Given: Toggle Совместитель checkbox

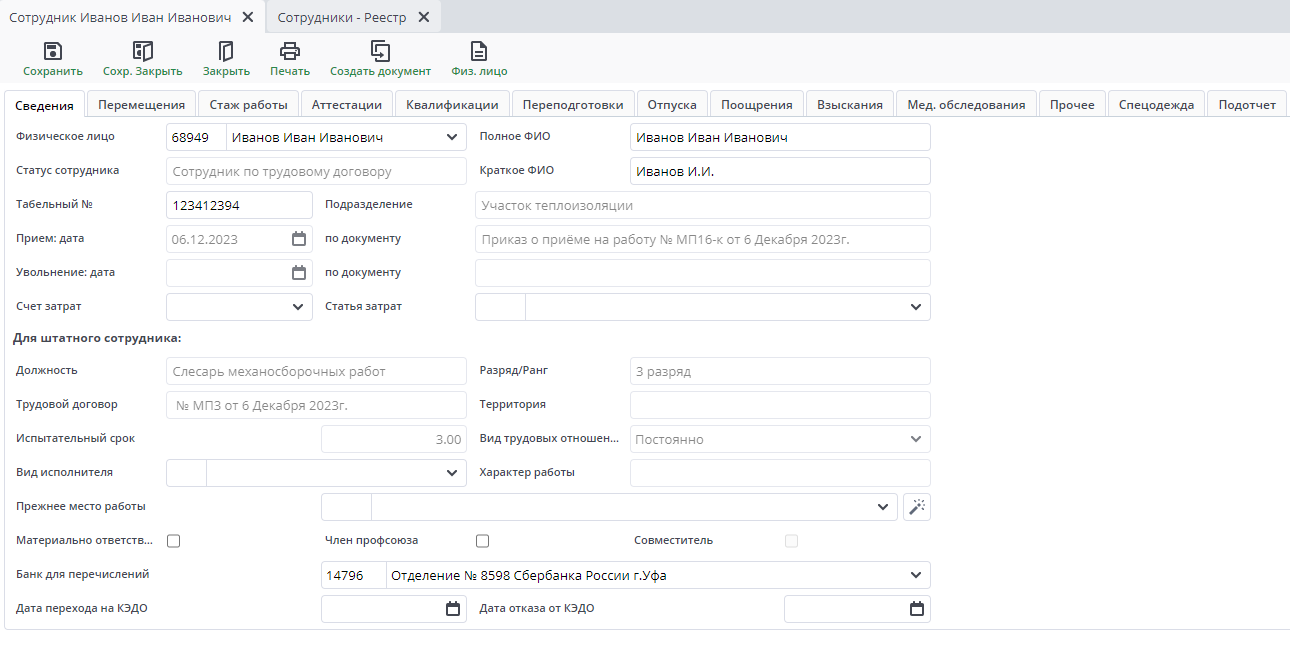Looking at the screenshot, I should click(792, 541).
